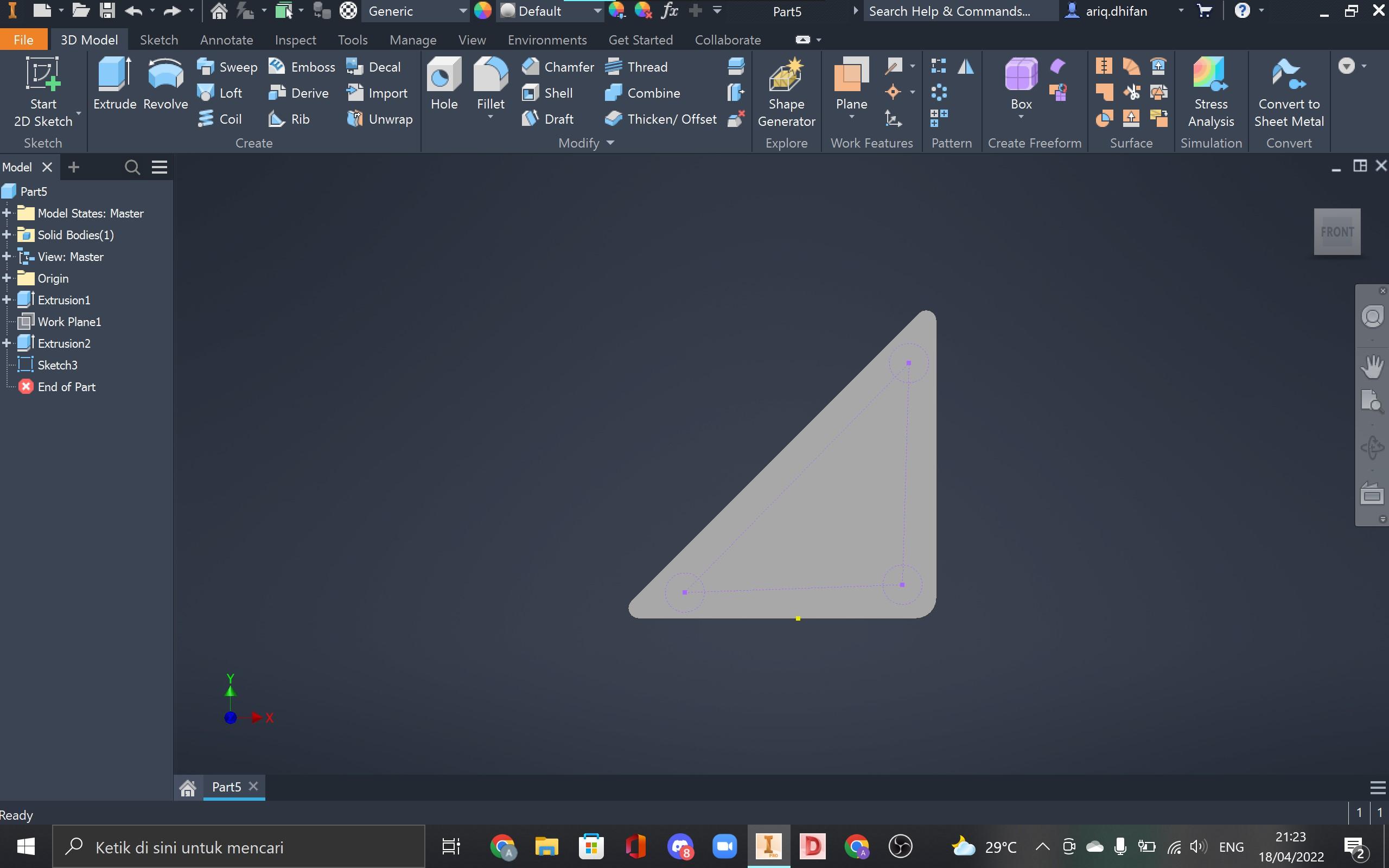Expand the Modify panel dropdown
The image size is (1389, 868).
[610, 143]
